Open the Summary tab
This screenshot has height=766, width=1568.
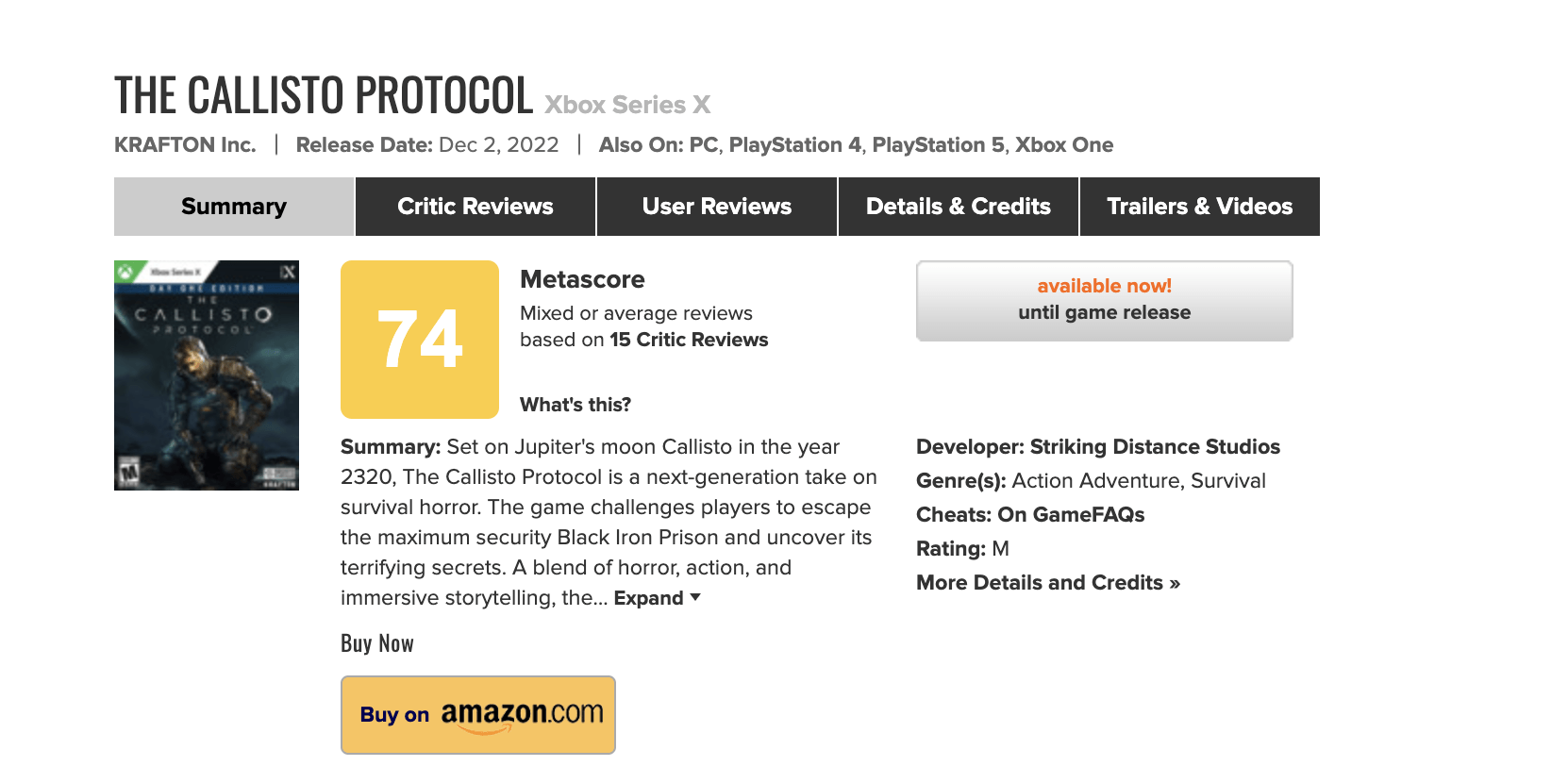coord(233,207)
